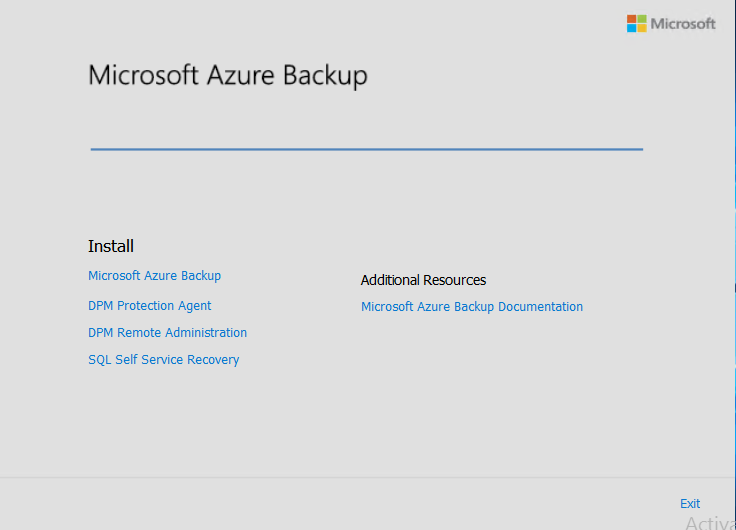This screenshot has height=530, width=736.
Task: Click the Activate Windows watermark text
Action: tap(710, 523)
